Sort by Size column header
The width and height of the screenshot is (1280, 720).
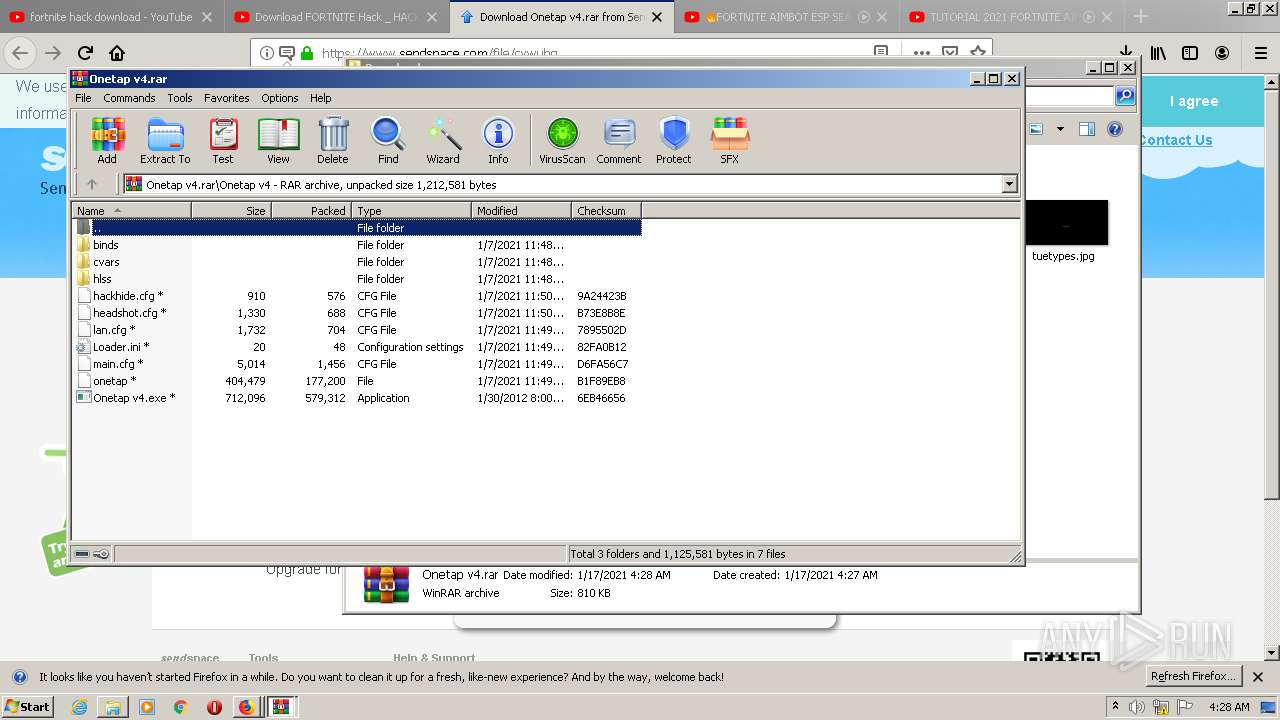[x=231, y=210]
